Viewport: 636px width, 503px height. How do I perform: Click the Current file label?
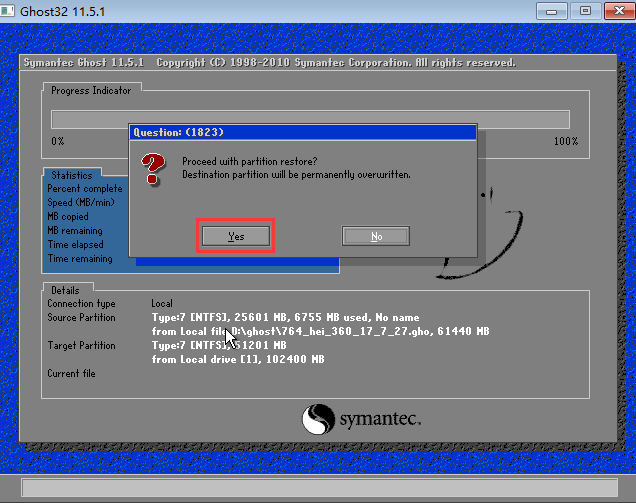[x=73, y=373]
